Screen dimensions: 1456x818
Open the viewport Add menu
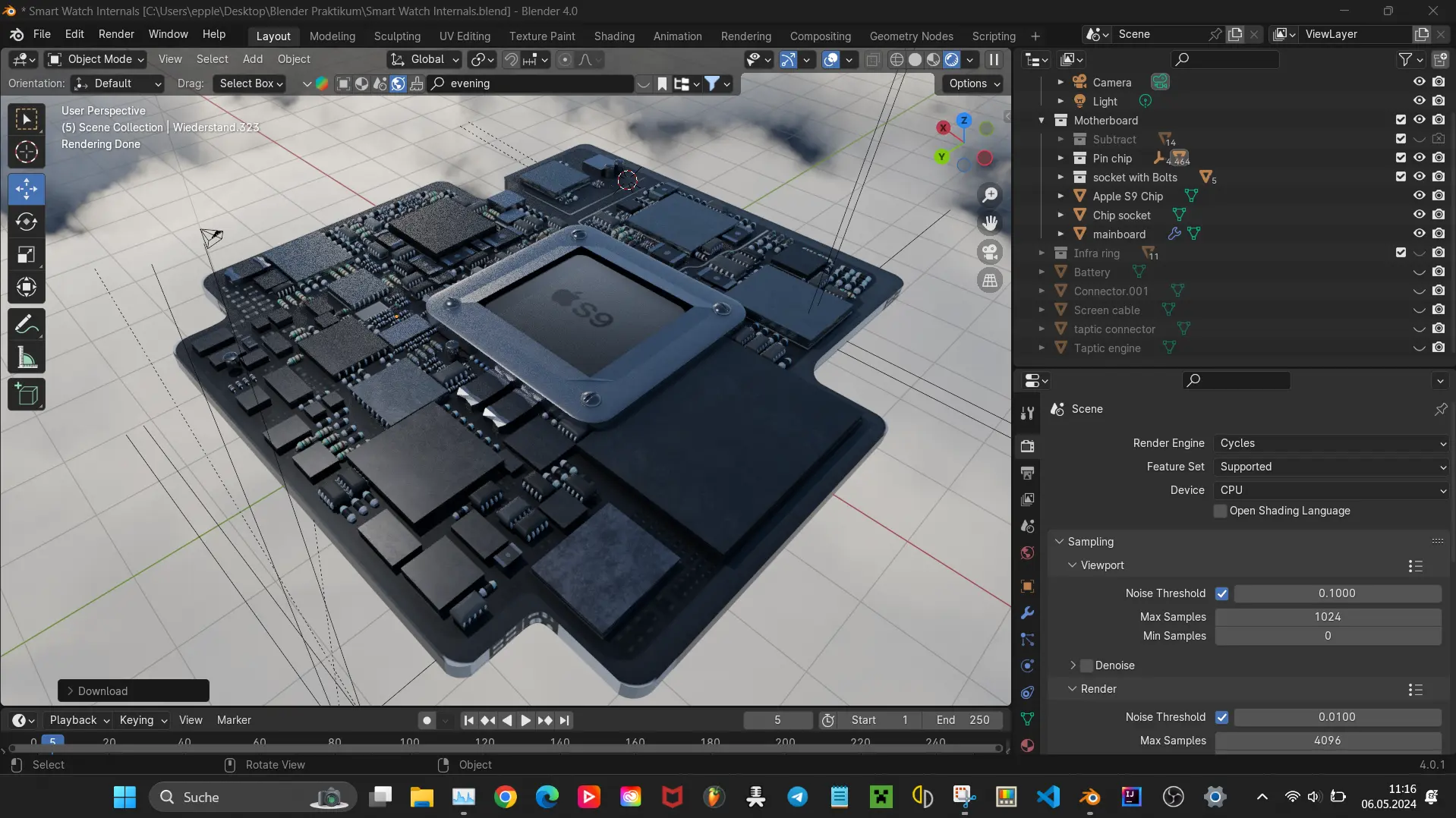point(253,59)
